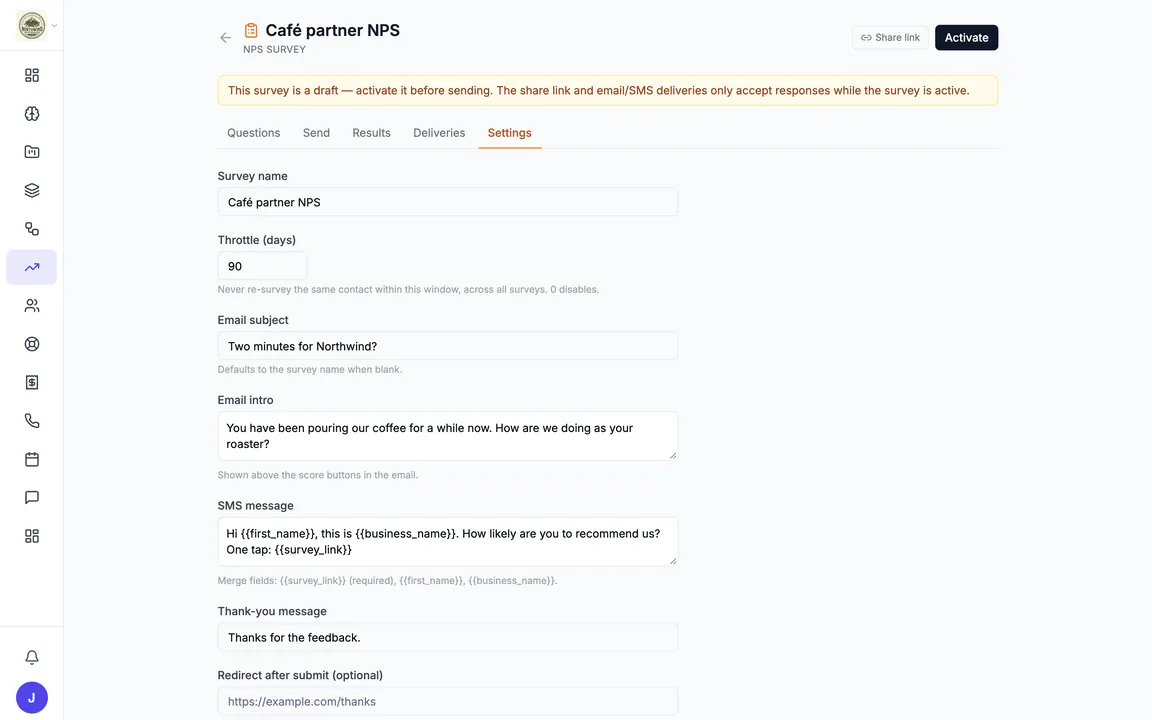Expand the workspace switcher chevron
Image resolution: width=1152 pixels, height=720 pixels.
54,26
